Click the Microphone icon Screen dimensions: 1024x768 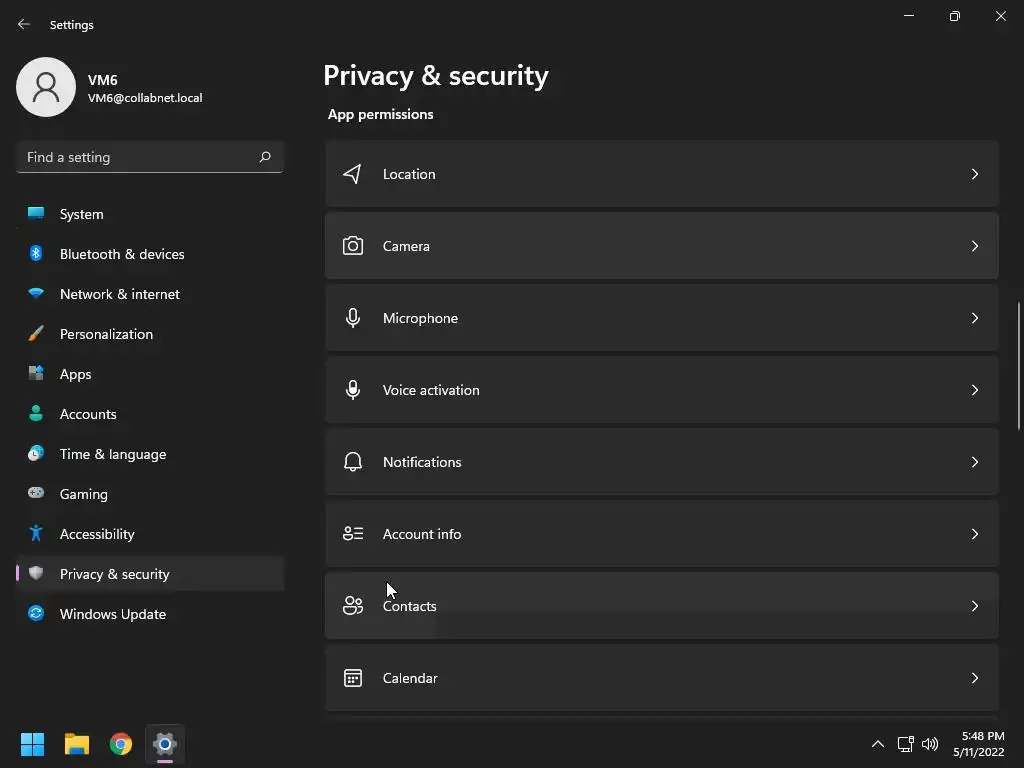352,318
